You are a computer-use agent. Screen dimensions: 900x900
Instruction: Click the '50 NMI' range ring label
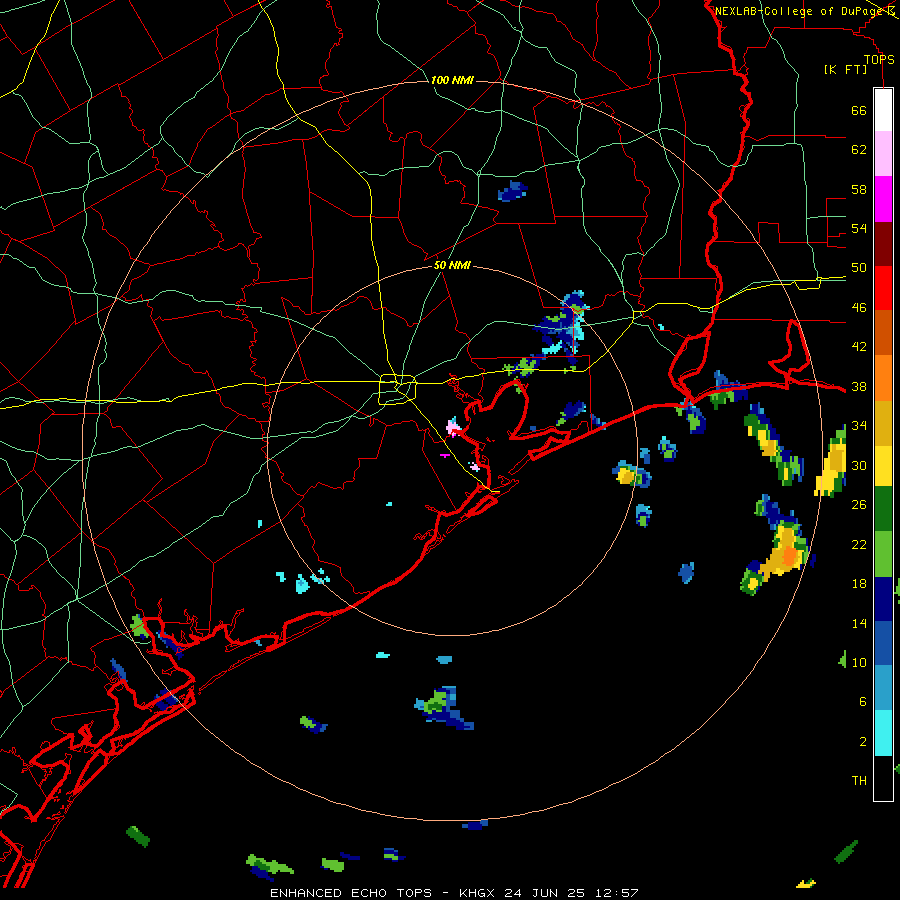click(452, 265)
